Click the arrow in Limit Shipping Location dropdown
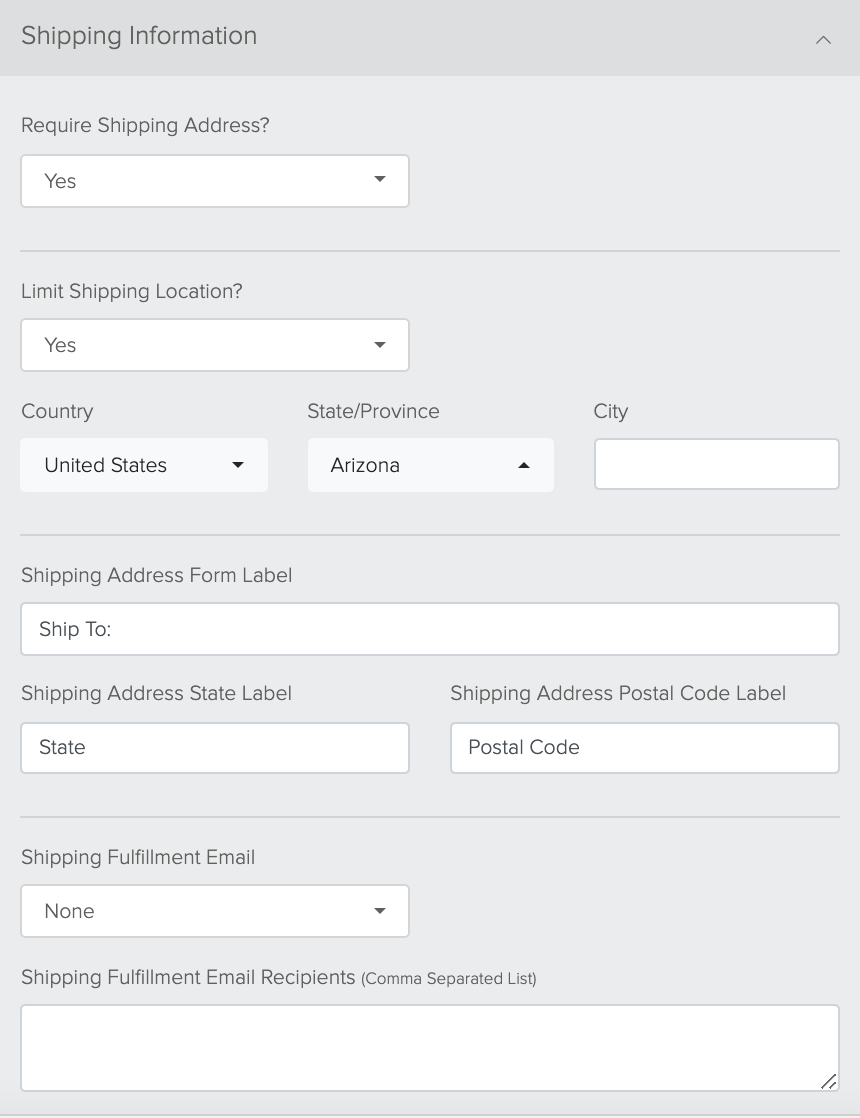This screenshot has width=860, height=1118. click(380, 345)
